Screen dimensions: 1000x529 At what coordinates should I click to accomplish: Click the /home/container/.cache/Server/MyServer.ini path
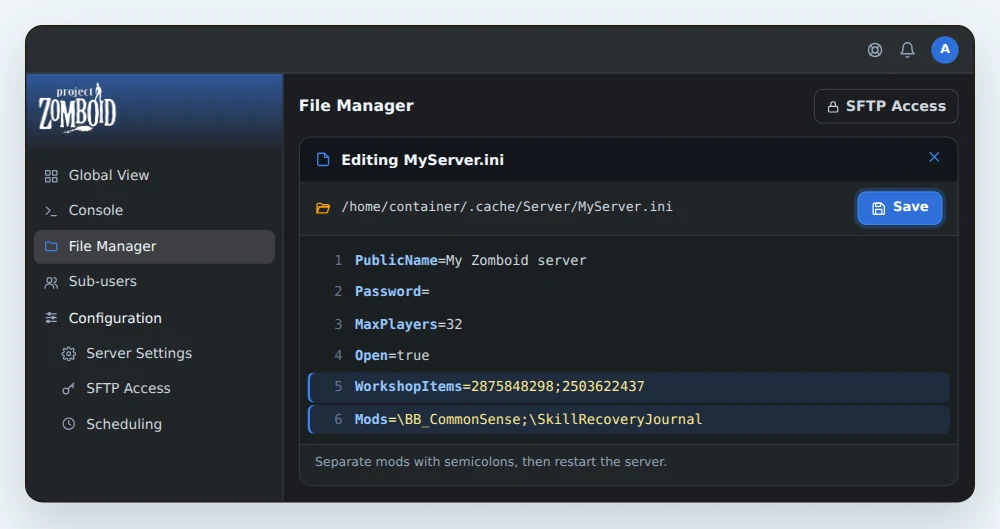[x=507, y=207]
